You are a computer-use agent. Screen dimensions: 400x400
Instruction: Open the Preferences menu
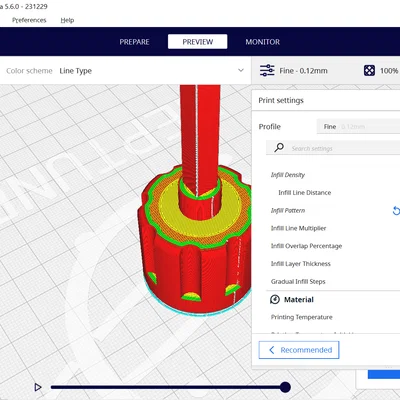[29, 20]
